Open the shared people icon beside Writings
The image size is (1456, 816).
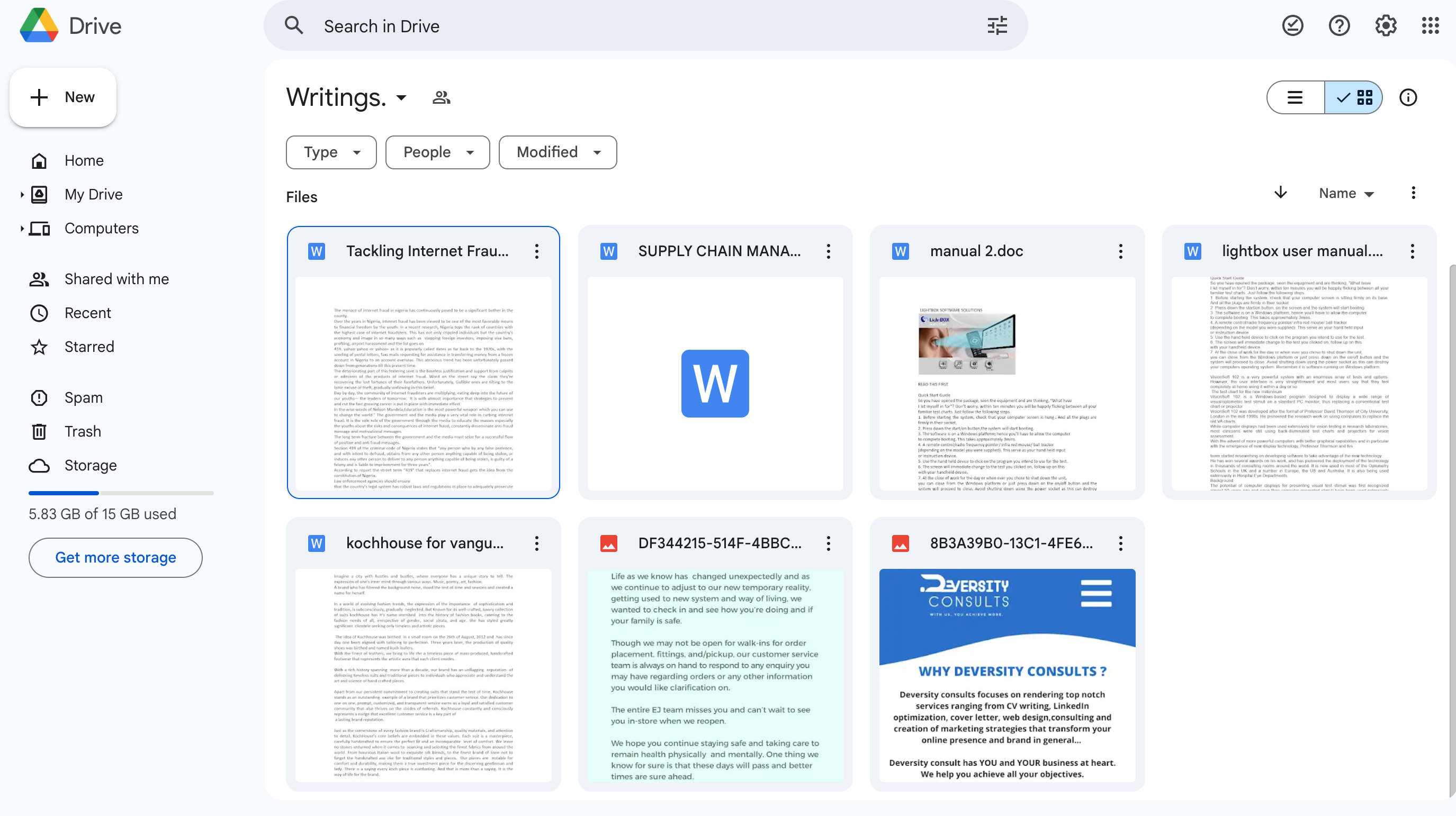pos(442,98)
